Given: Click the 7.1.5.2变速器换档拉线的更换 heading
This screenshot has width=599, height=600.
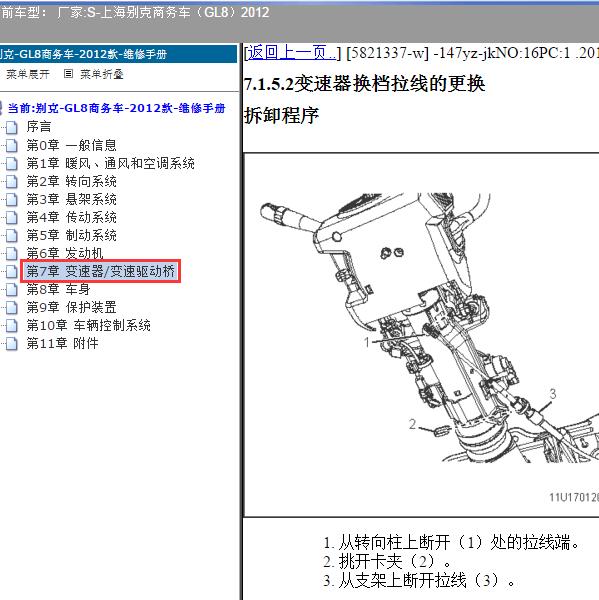Looking at the screenshot, I should pyautogui.click(x=365, y=83).
